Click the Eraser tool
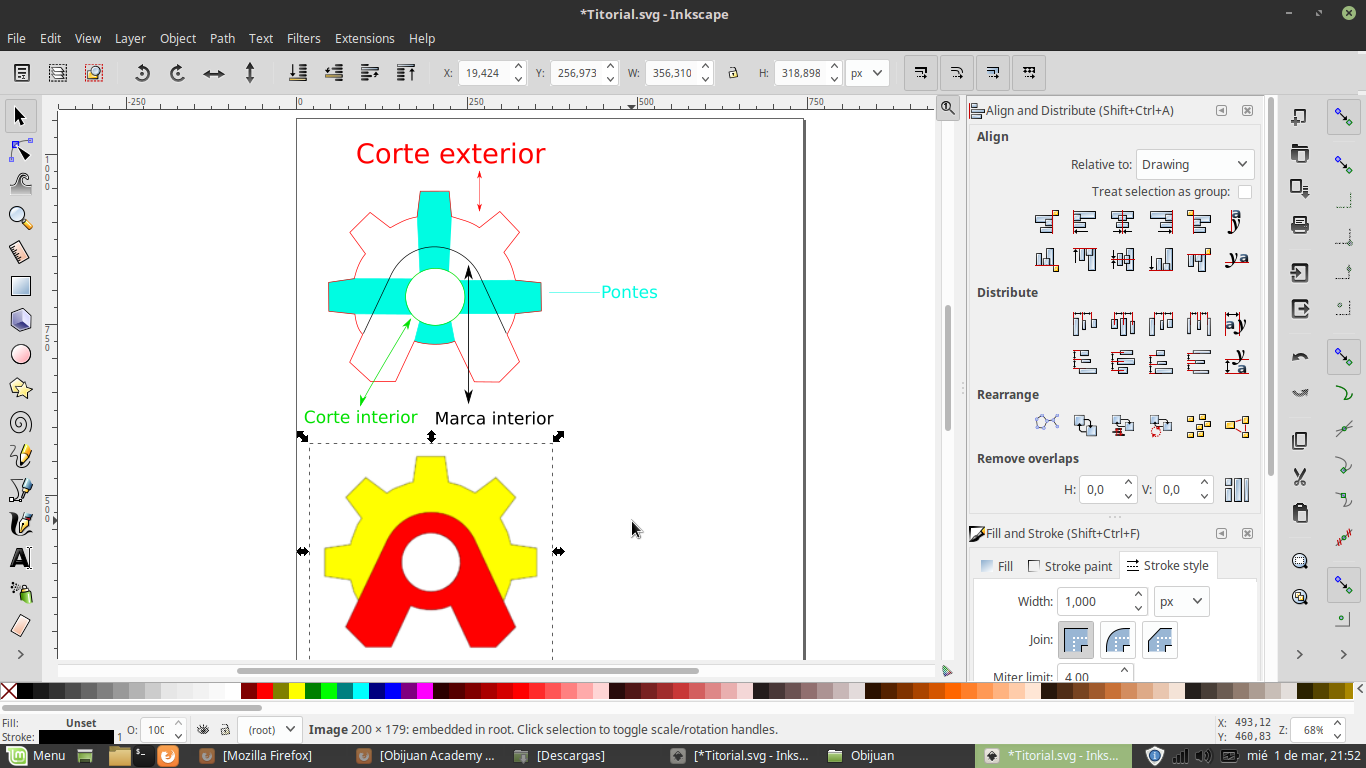1366x768 pixels. coord(21,626)
